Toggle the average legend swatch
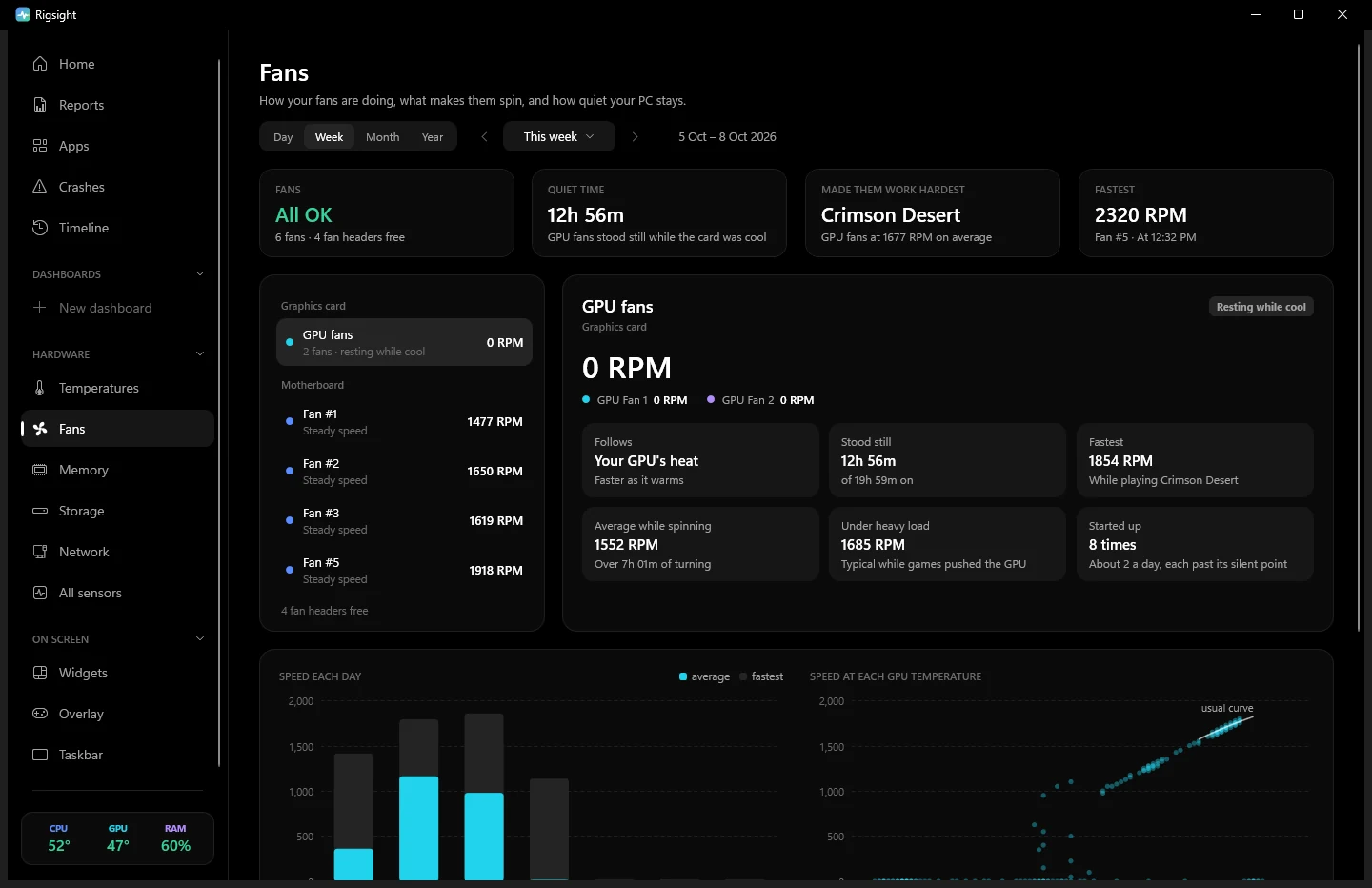The width and height of the screenshot is (1372, 888). click(x=683, y=676)
